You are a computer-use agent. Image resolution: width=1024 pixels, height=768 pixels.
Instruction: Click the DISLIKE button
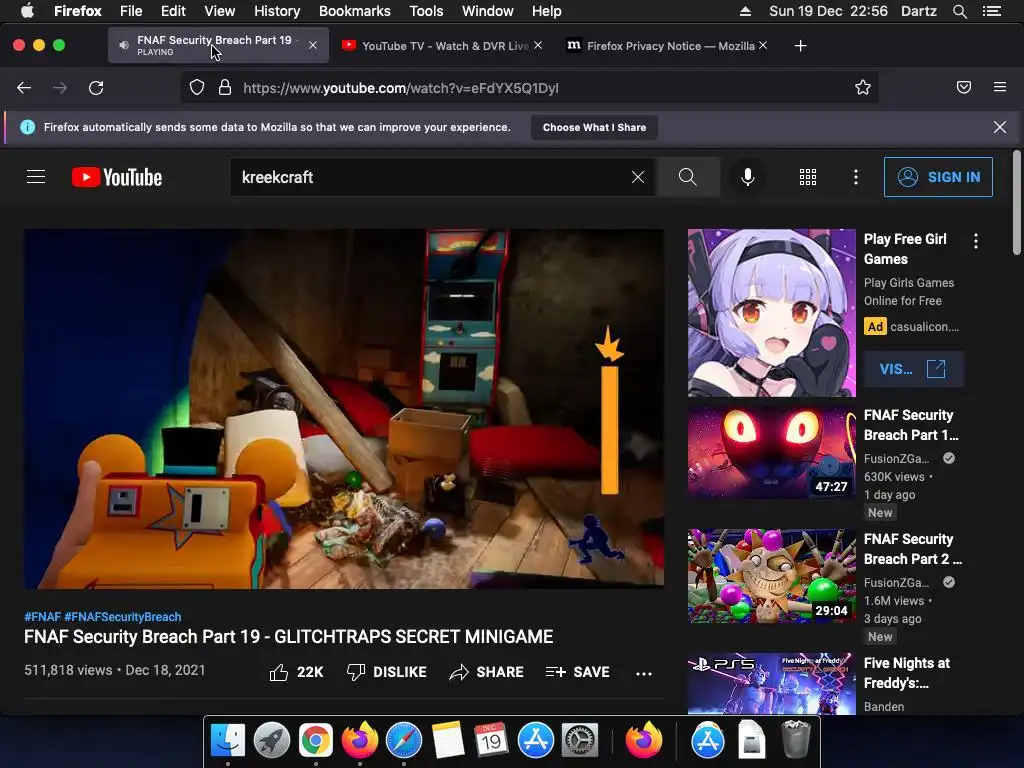[387, 672]
